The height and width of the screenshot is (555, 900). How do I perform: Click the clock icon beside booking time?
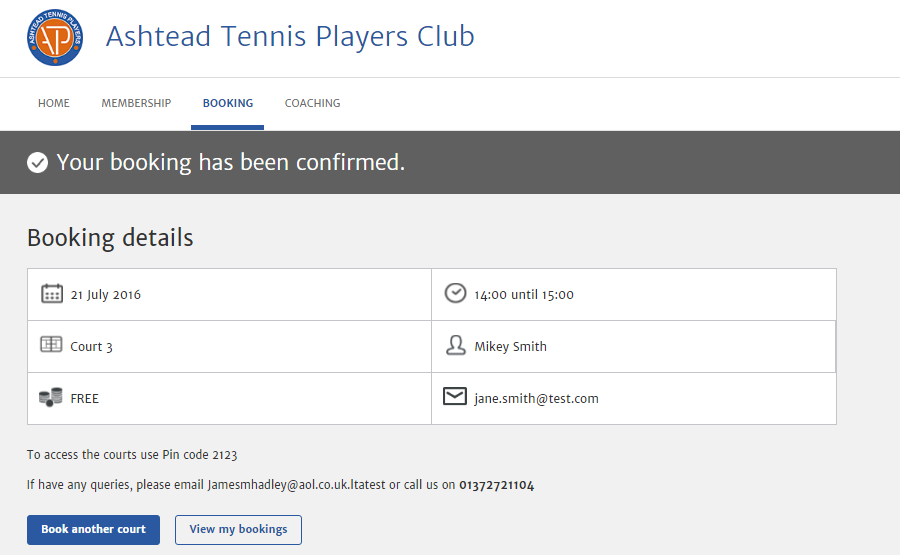[x=455, y=294]
